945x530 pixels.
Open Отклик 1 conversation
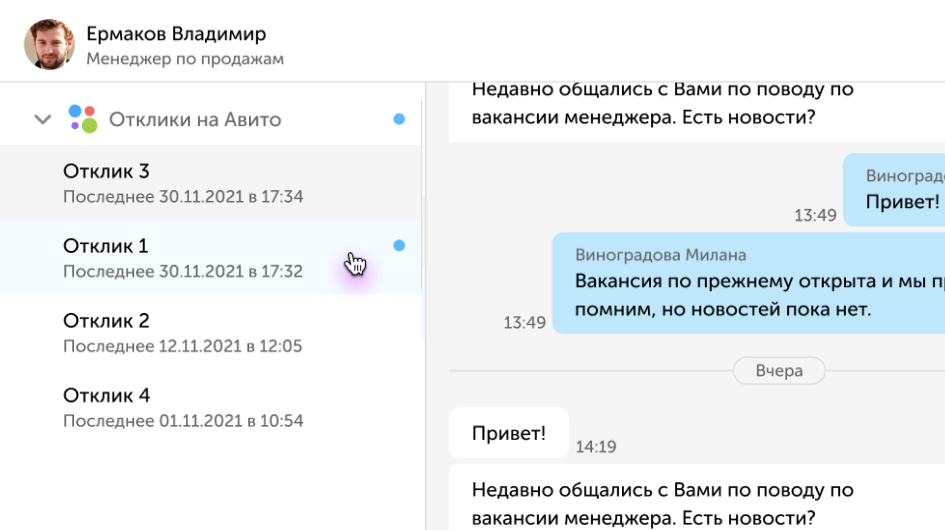[211, 257]
